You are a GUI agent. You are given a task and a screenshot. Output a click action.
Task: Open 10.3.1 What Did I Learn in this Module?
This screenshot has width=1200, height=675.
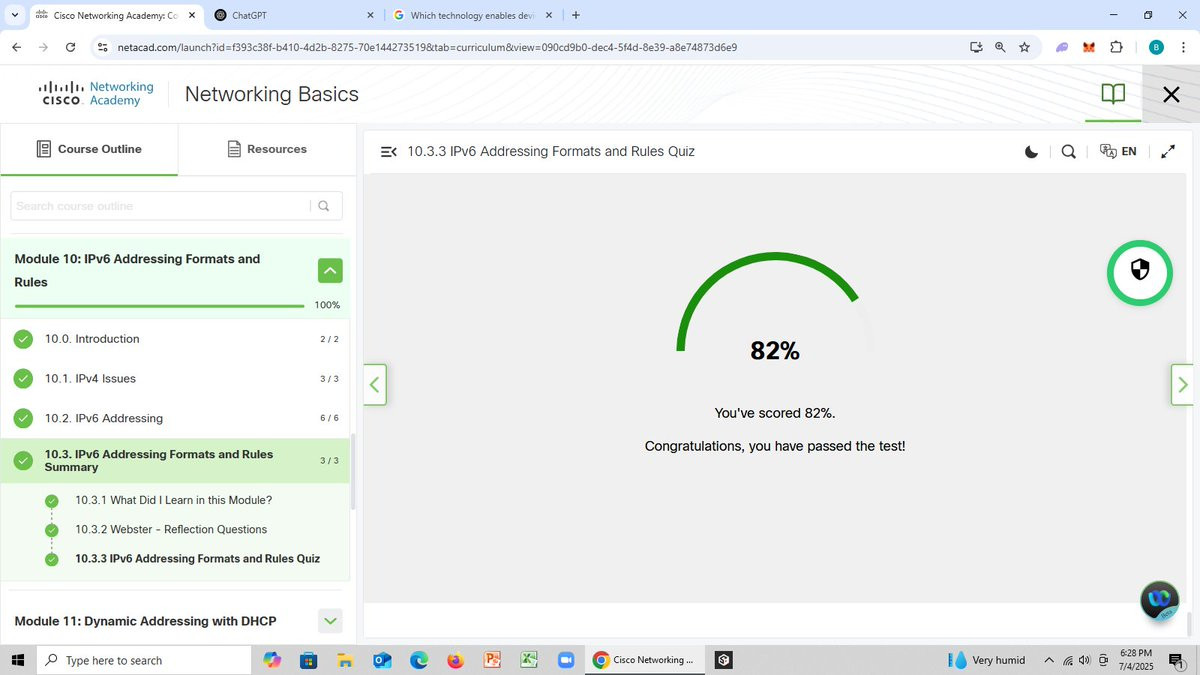click(x=173, y=500)
